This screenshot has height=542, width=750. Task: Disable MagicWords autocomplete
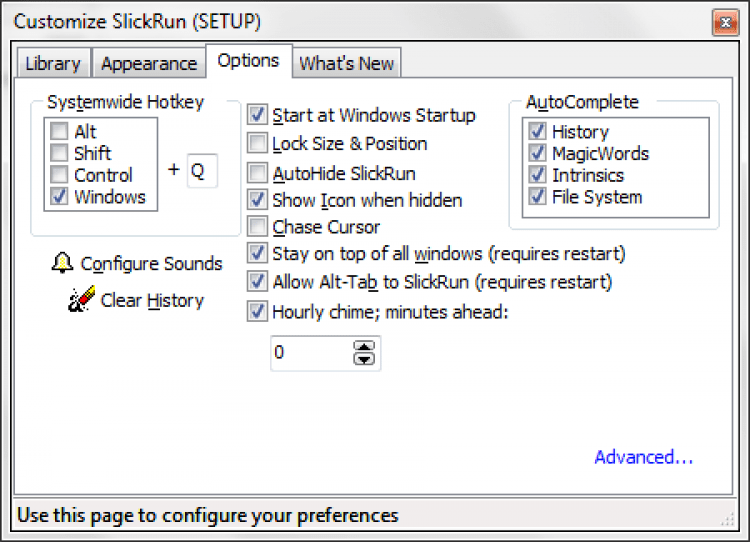click(x=538, y=153)
